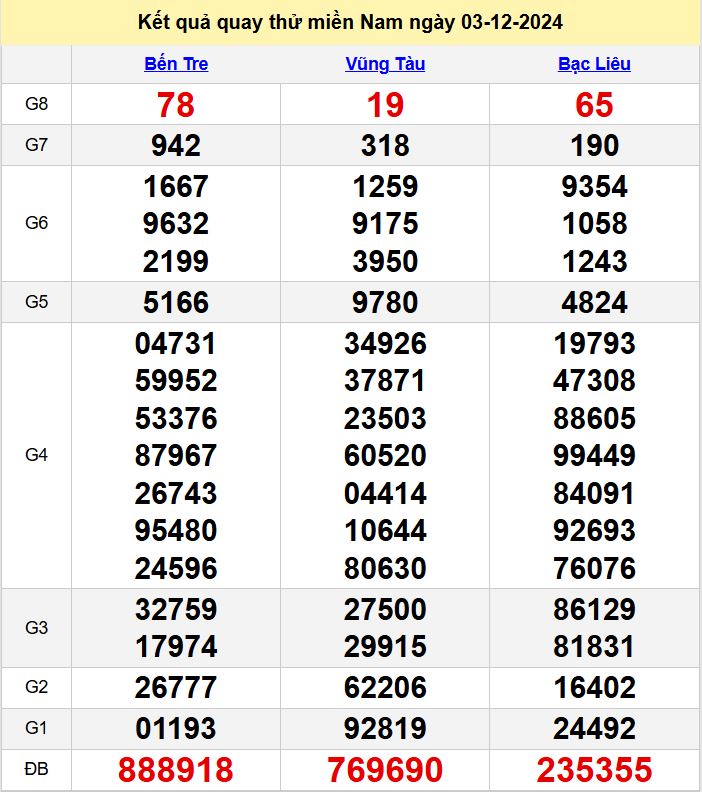Click G6 number 1058

(594, 224)
